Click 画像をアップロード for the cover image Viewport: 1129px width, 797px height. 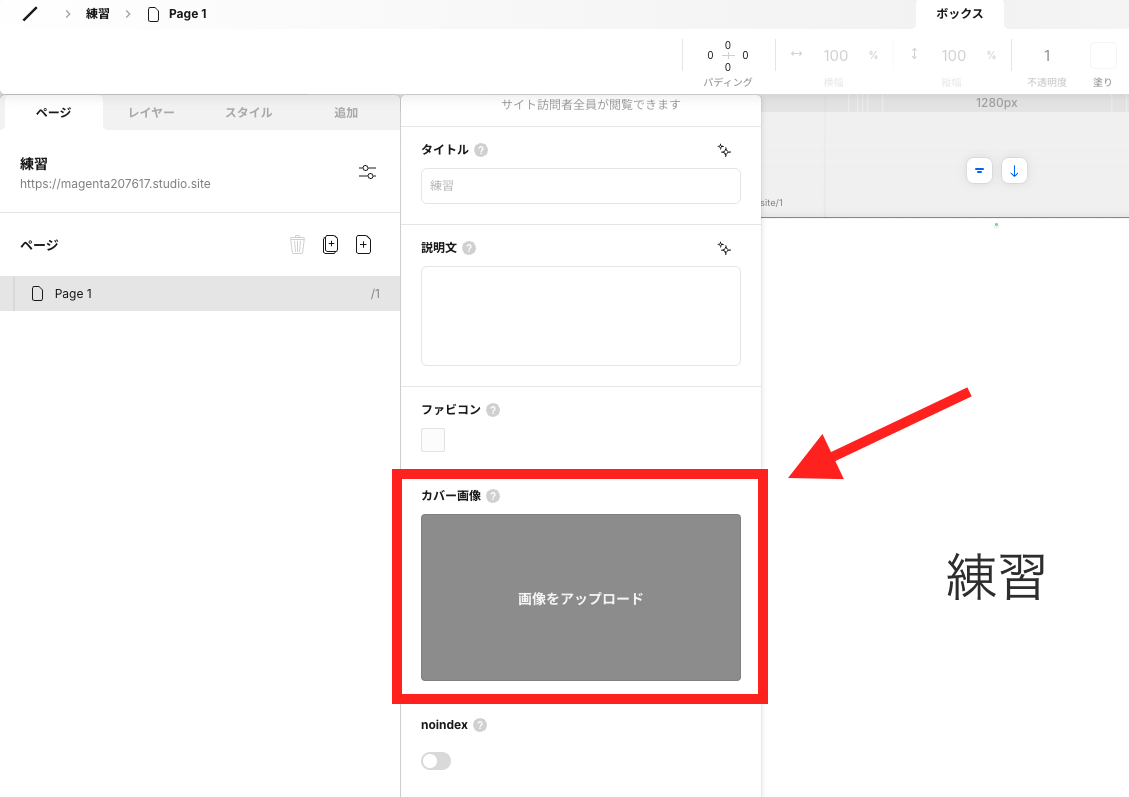click(x=580, y=597)
